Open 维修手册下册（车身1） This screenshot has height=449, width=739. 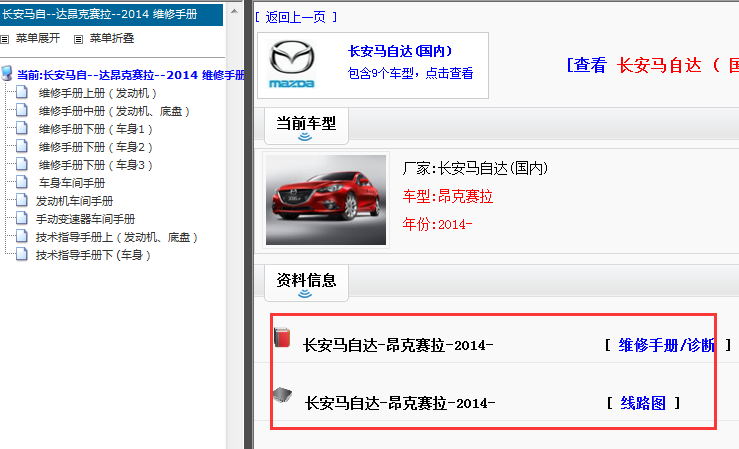coord(96,129)
